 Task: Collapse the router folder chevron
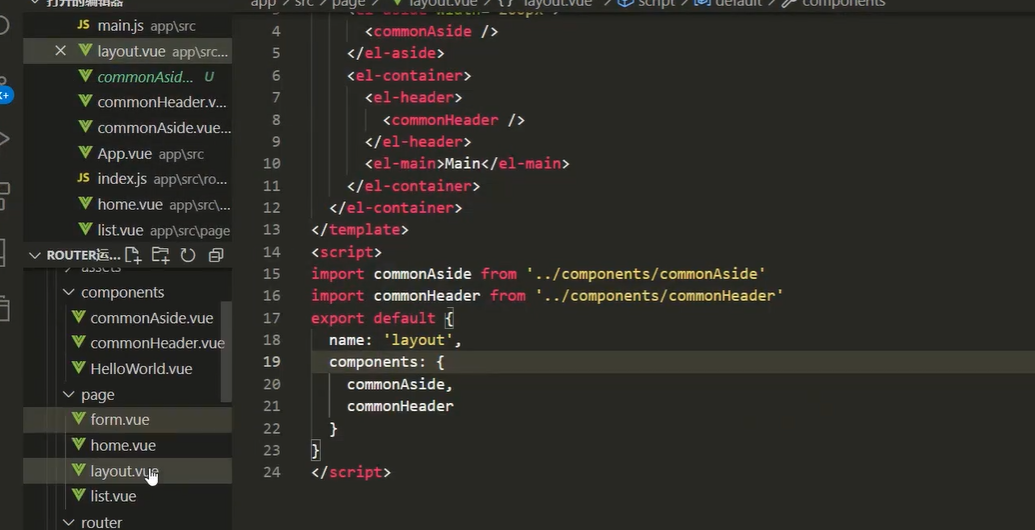pyautogui.click(x=69, y=522)
